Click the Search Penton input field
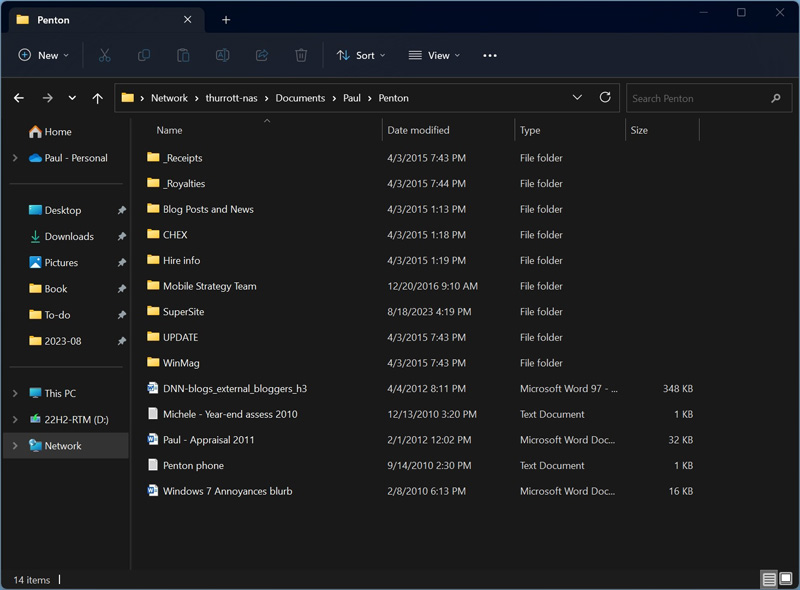The height and width of the screenshot is (590, 800). click(698, 98)
